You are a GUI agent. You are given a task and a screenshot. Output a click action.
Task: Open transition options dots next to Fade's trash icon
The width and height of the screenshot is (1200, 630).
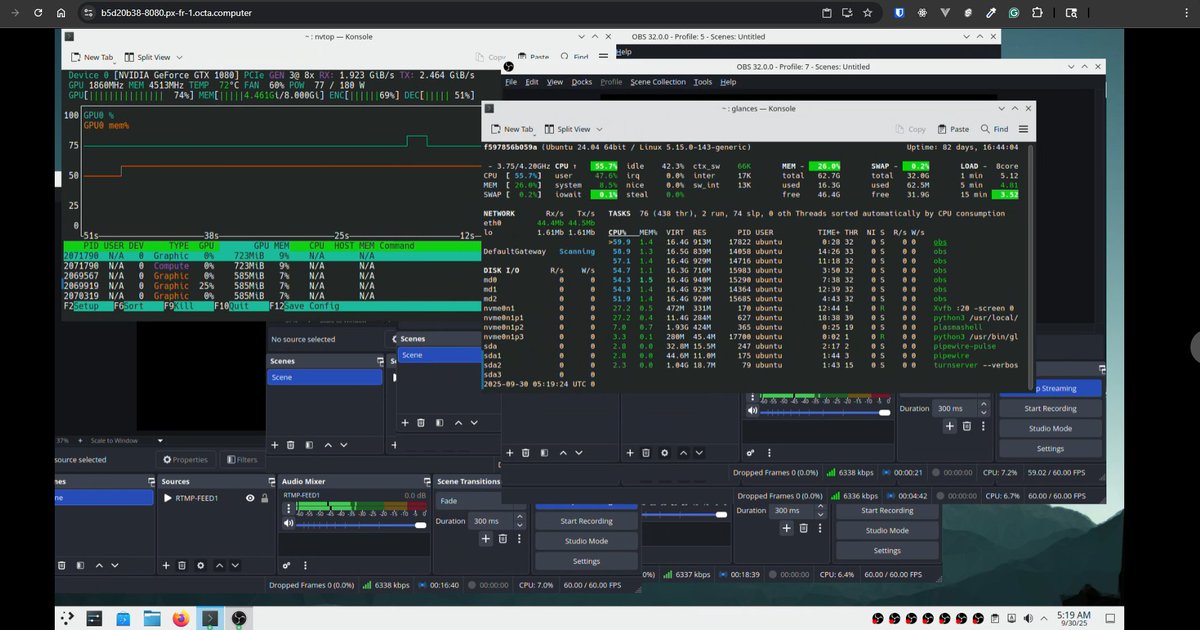tap(519, 538)
